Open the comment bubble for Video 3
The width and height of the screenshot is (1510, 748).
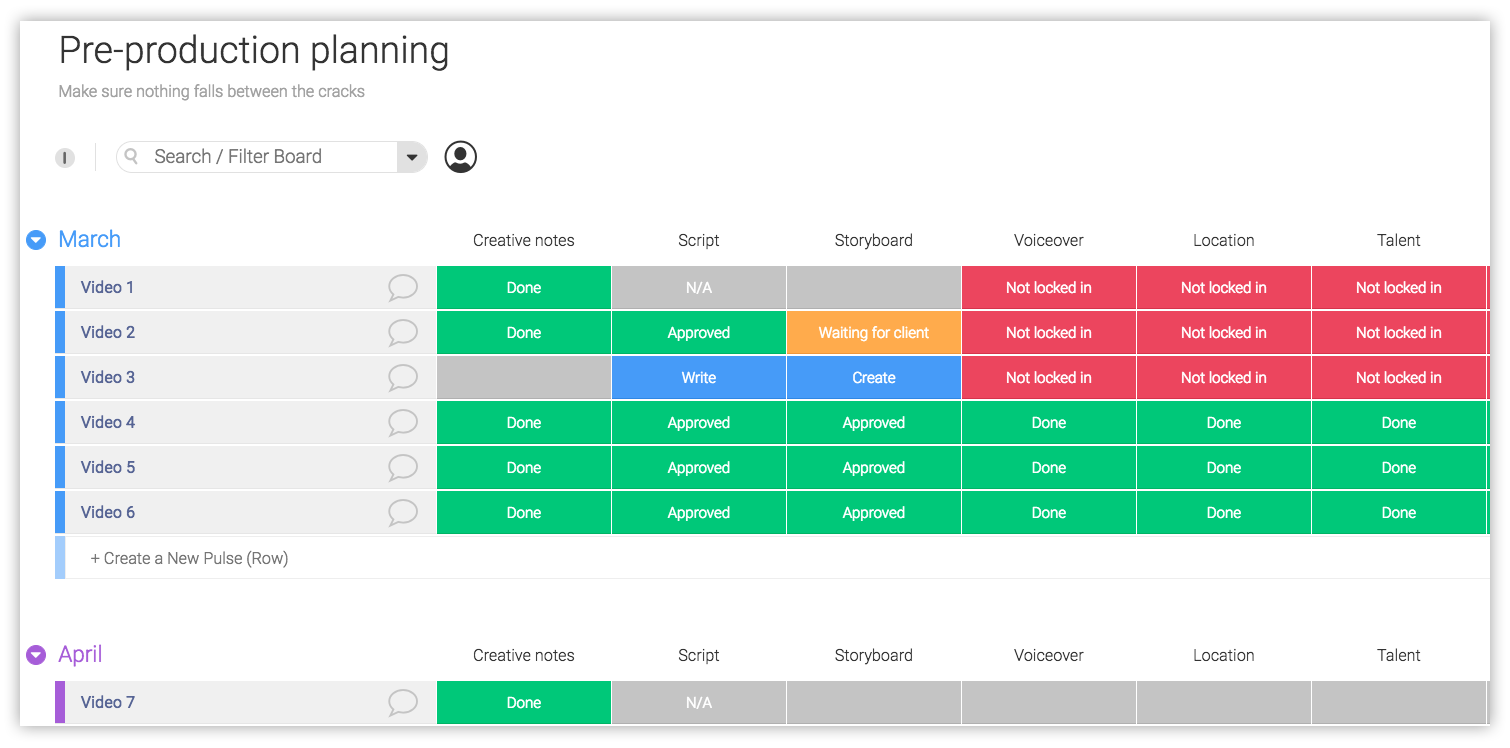point(402,378)
